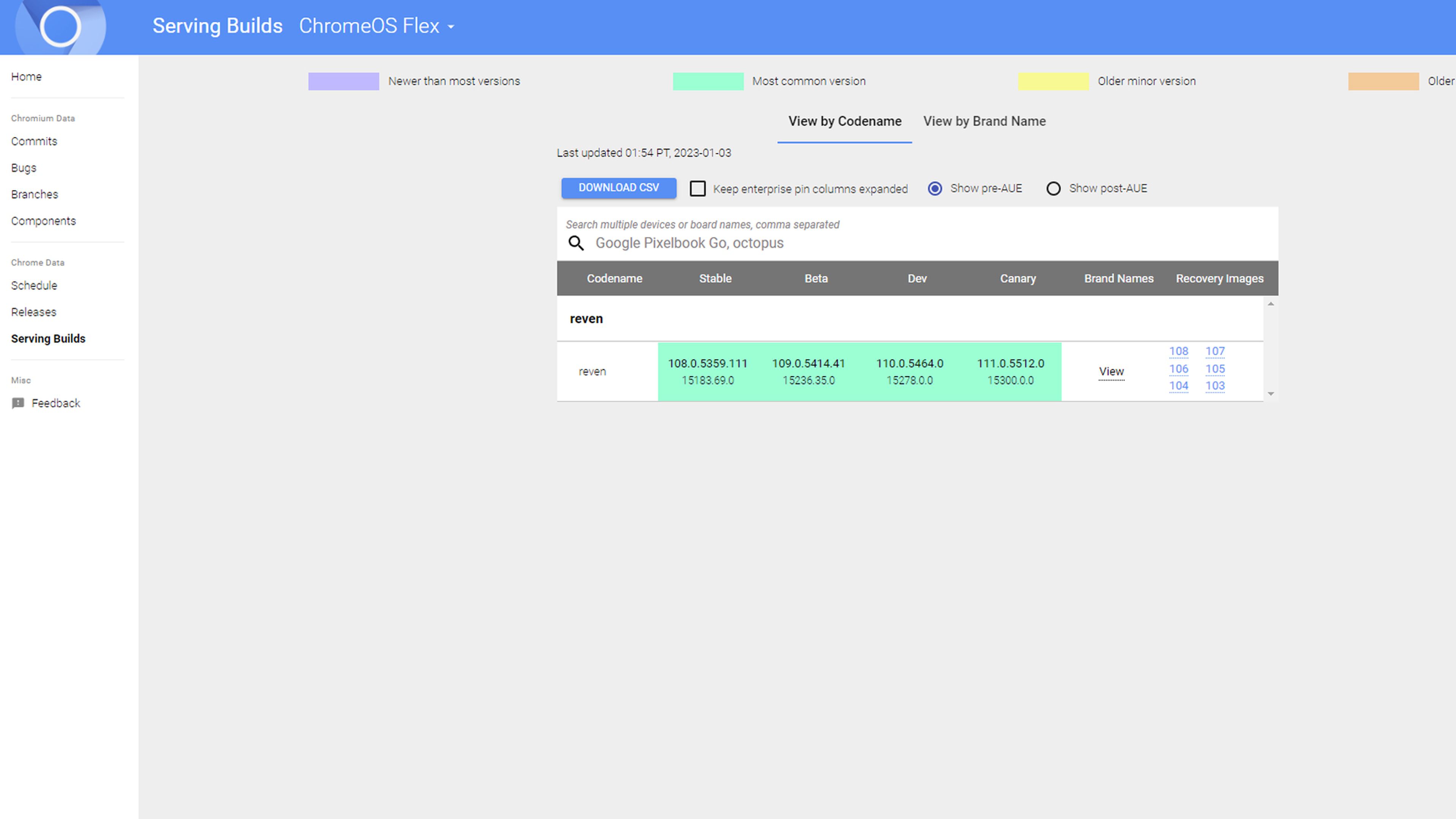This screenshot has width=1456, height=819.
Task: Open Releases in the sidebar
Action: point(34,312)
